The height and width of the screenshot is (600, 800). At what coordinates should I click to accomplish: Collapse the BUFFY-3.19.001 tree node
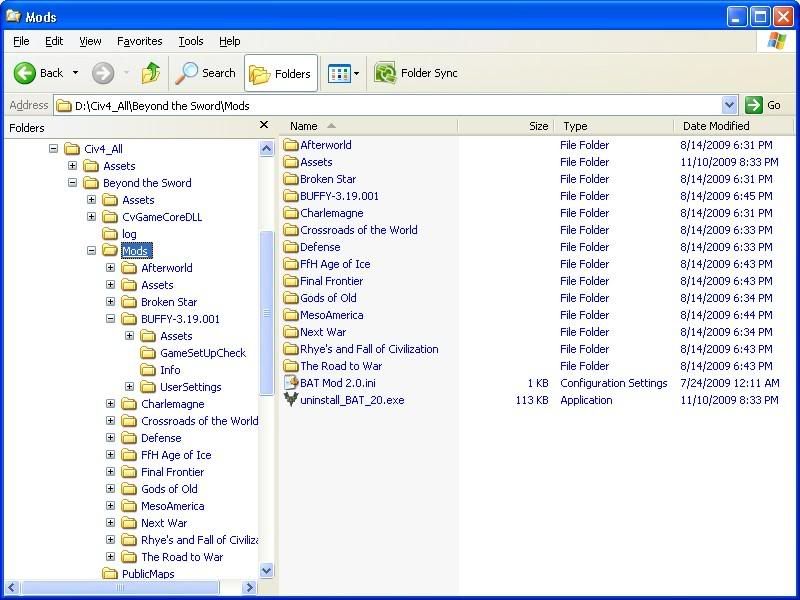(x=110, y=318)
